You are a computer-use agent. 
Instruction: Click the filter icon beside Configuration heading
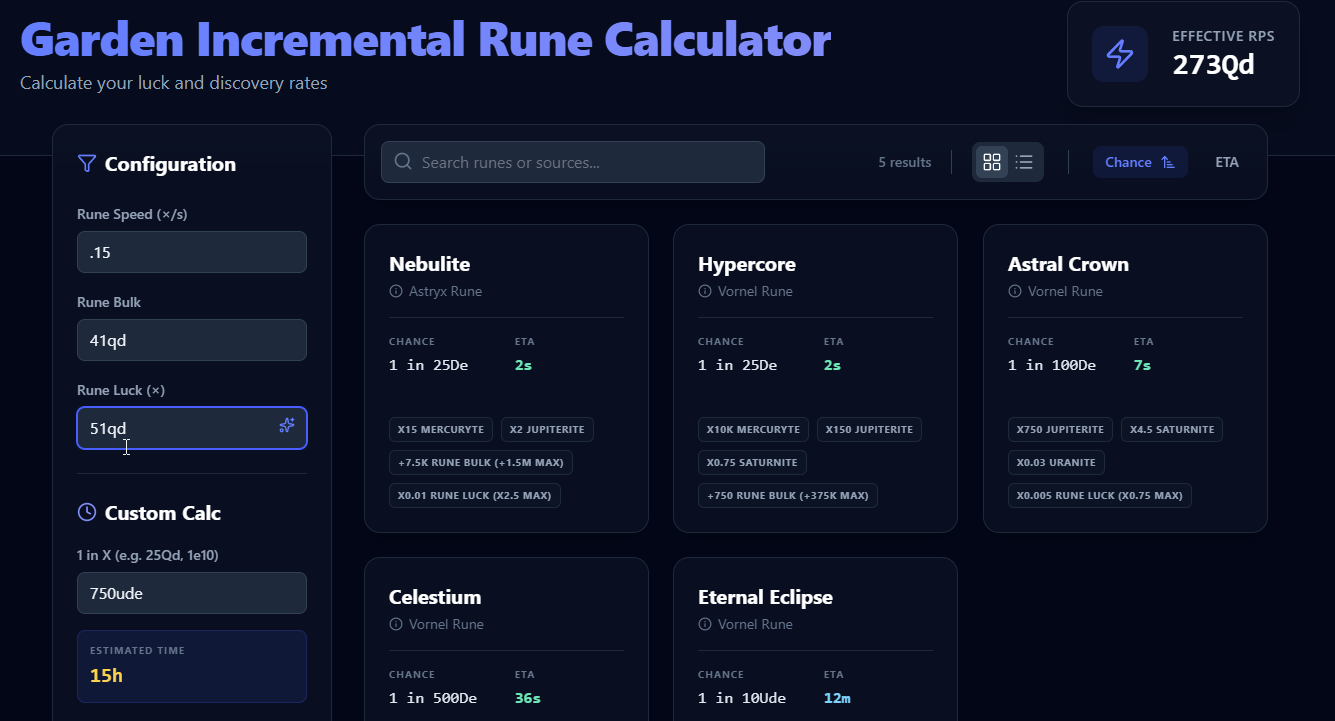86,163
